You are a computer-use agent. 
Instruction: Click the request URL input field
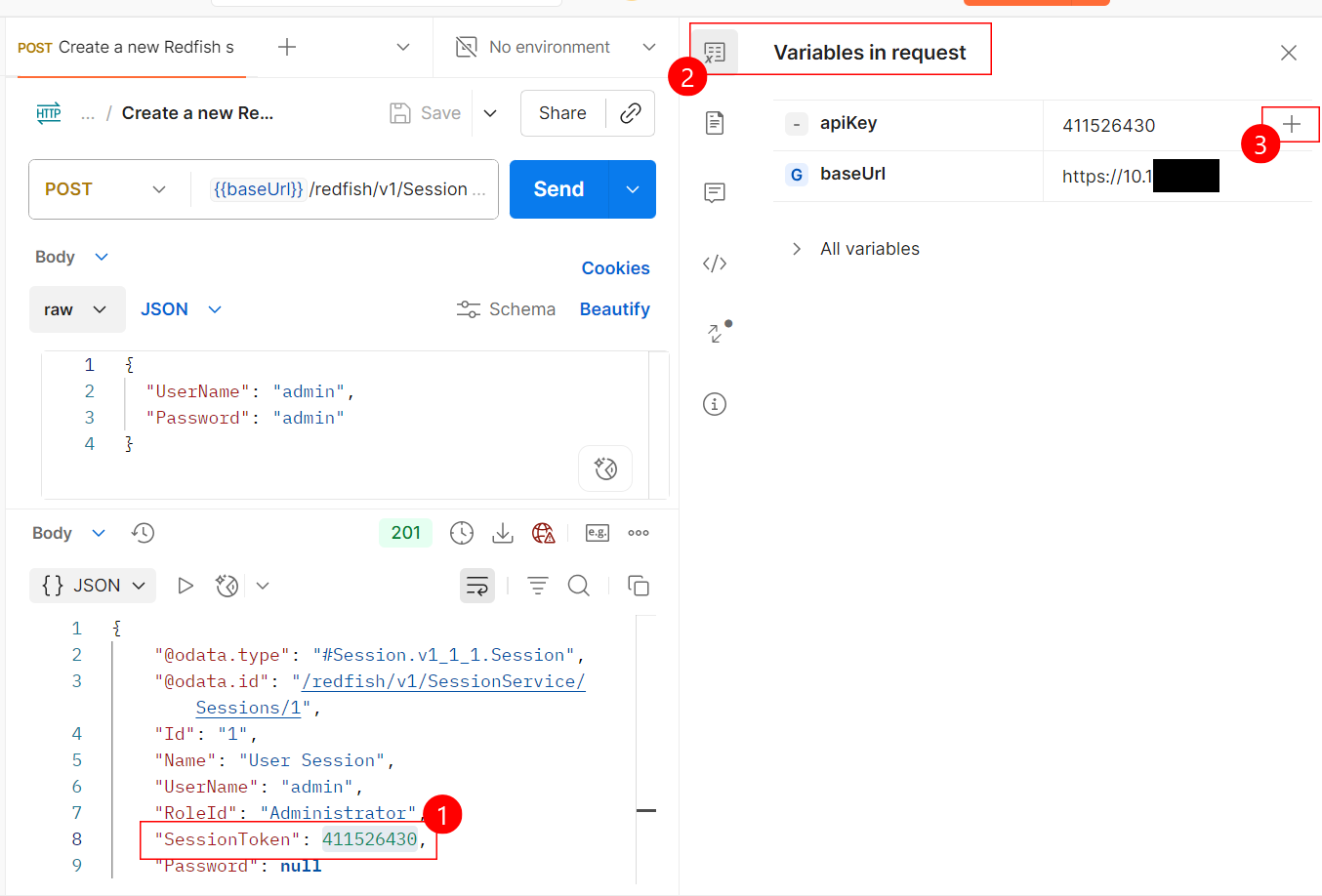349,189
